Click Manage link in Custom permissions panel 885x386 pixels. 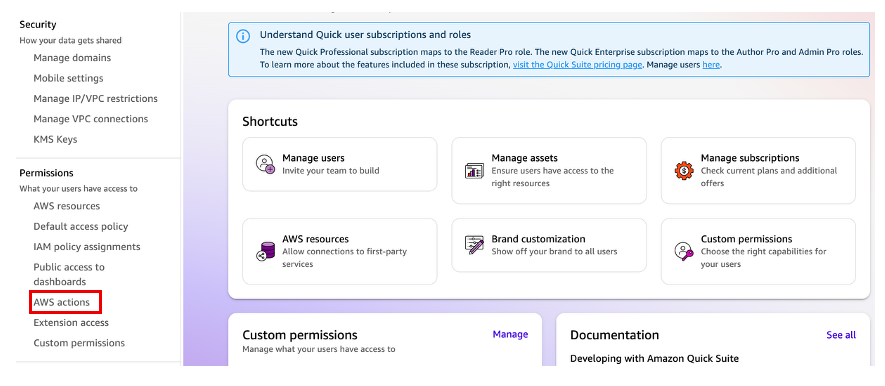tap(510, 334)
